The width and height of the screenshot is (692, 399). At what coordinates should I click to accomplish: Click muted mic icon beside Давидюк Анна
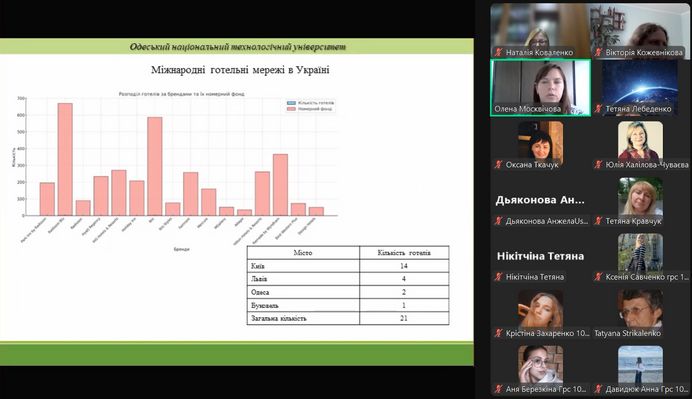[x=598, y=389]
